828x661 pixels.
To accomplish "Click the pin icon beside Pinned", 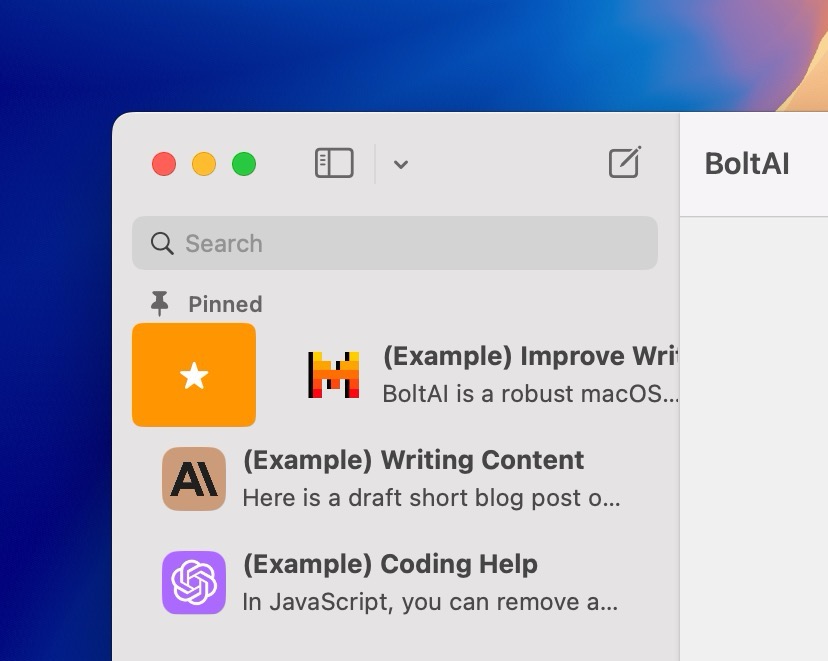I will (x=159, y=303).
